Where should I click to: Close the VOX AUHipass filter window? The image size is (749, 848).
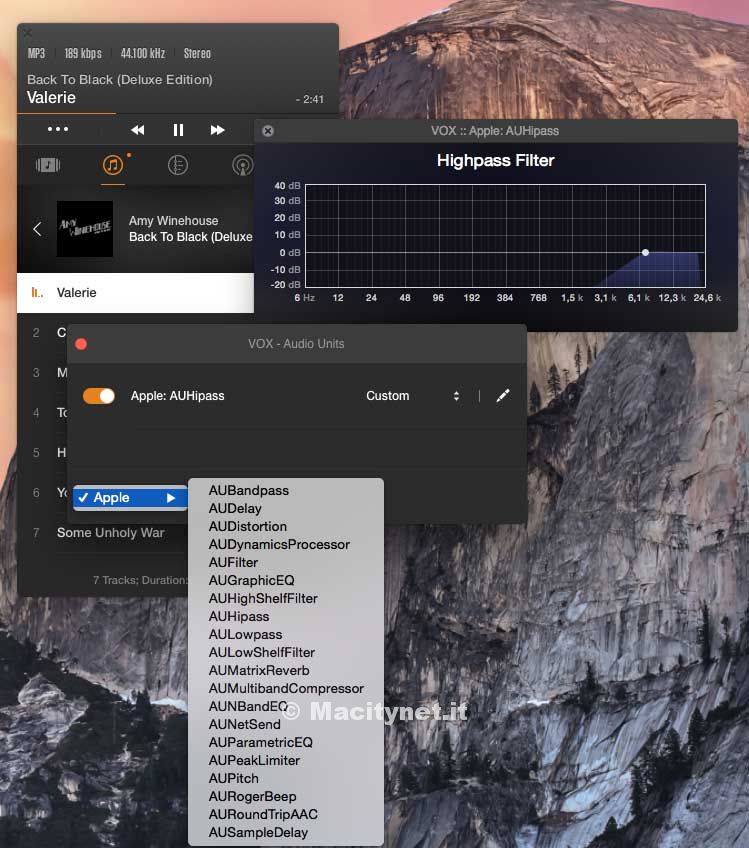[268, 131]
